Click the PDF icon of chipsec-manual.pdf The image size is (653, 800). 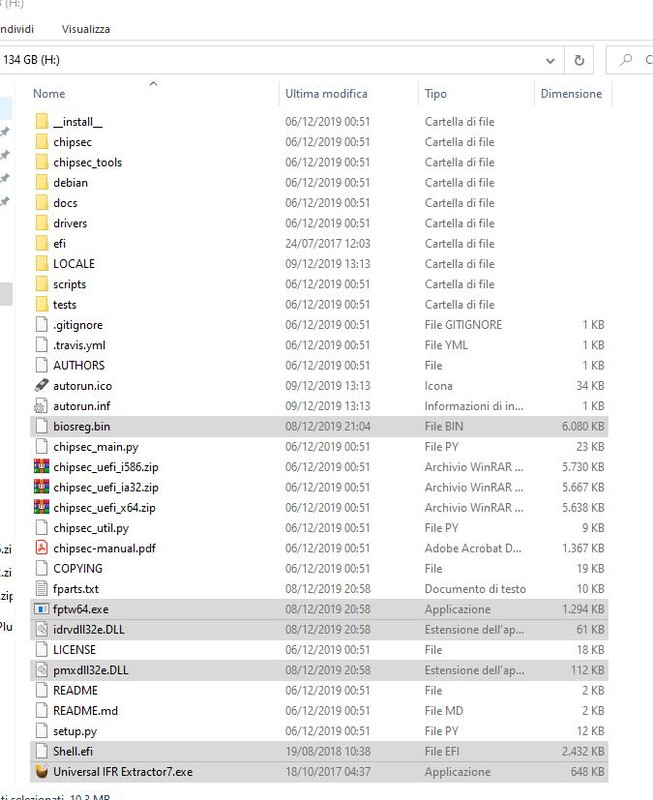coord(41,547)
